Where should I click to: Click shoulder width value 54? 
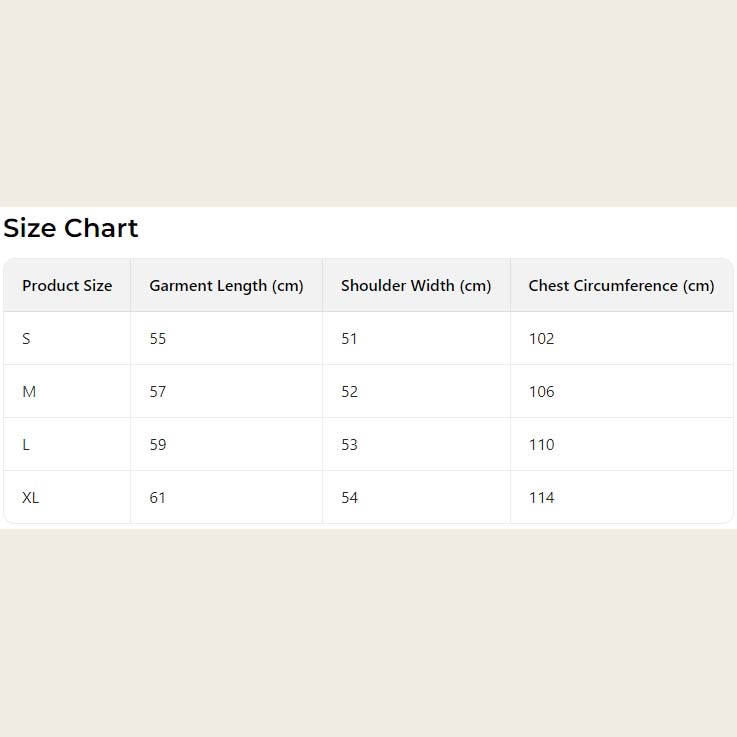click(x=349, y=498)
